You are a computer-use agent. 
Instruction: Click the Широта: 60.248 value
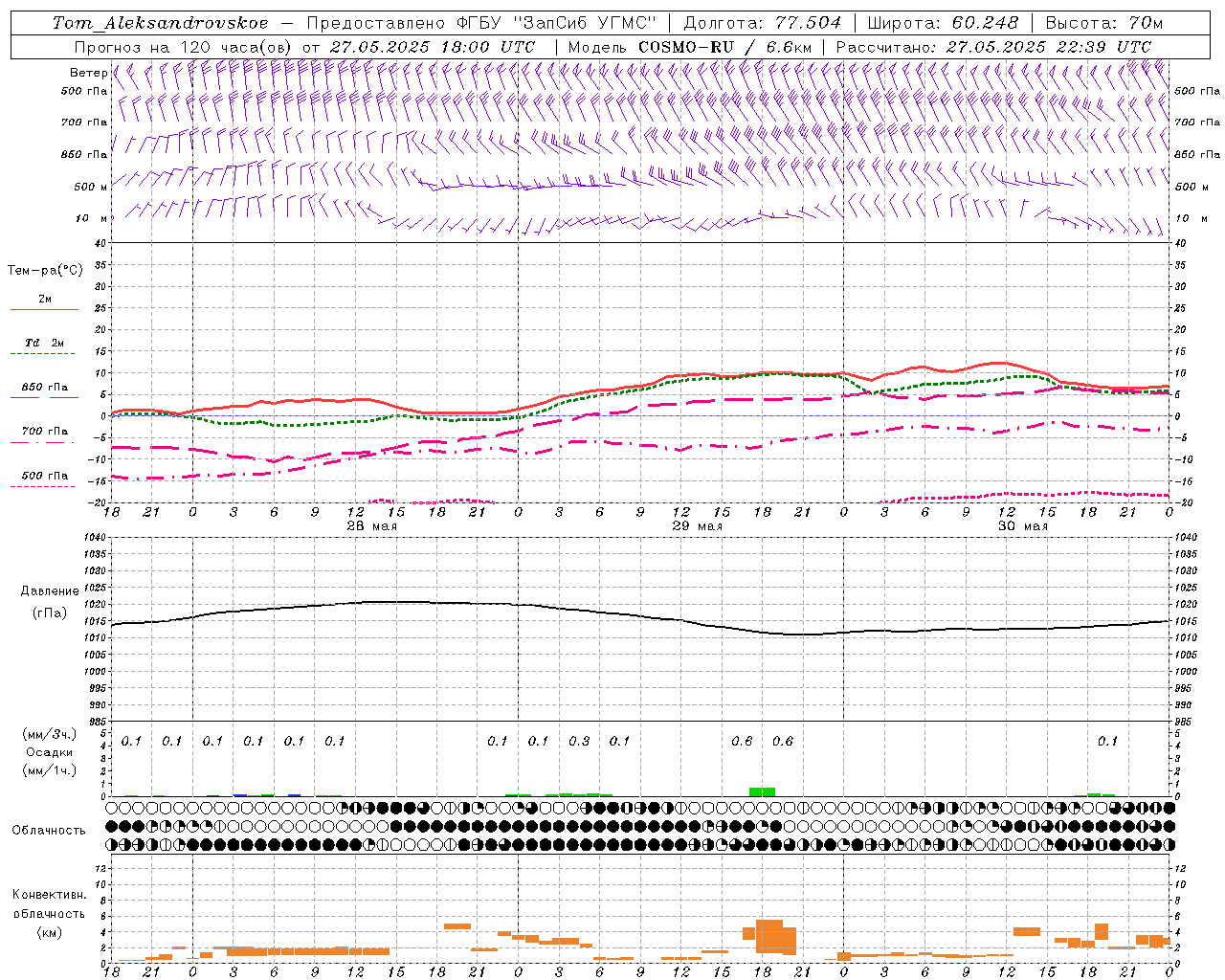tap(943, 23)
